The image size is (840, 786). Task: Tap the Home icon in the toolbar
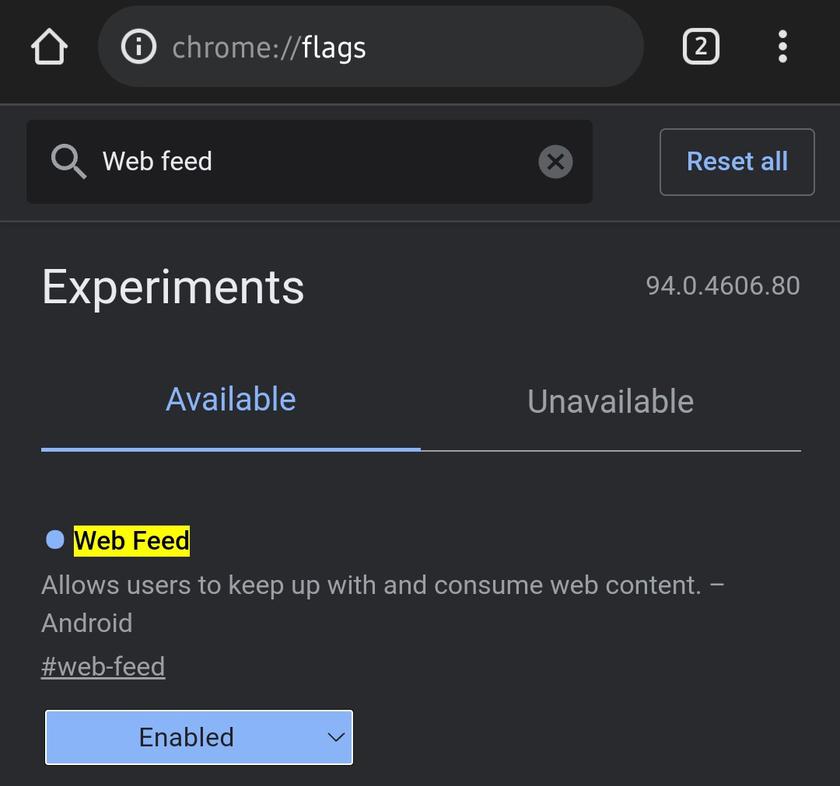pos(49,47)
